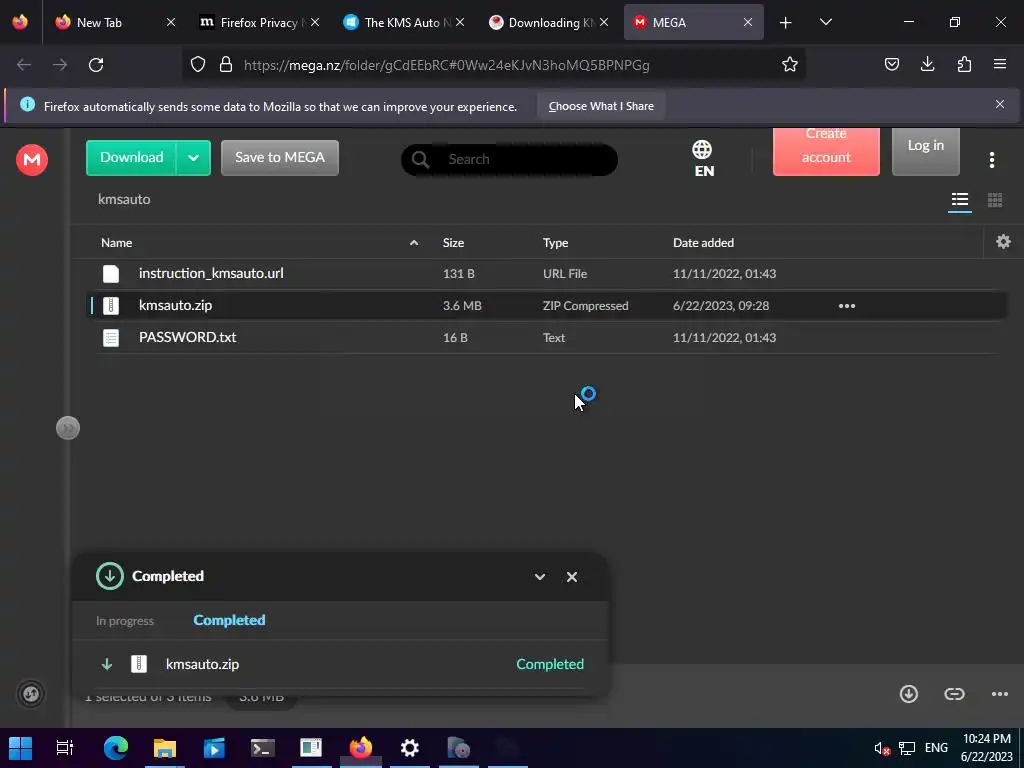Screen dimensions: 1024x768
Task: Click the PASSWORD.txt document icon
Action: click(x=111, y=338)
